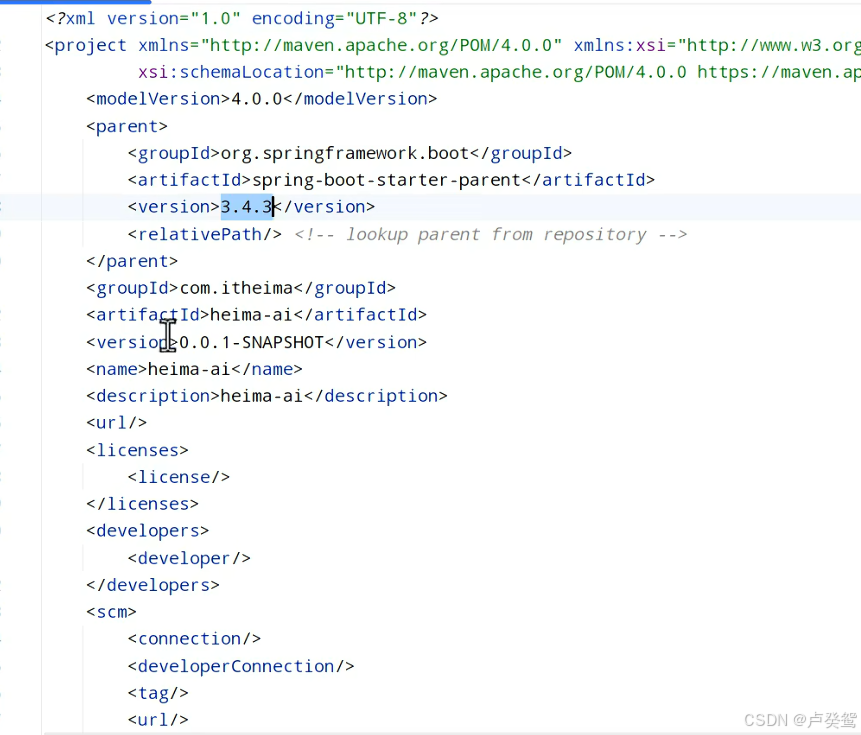861x735 pixels.
Task: Click the developer self-closing tag
Action: click(x=189, y=558)
